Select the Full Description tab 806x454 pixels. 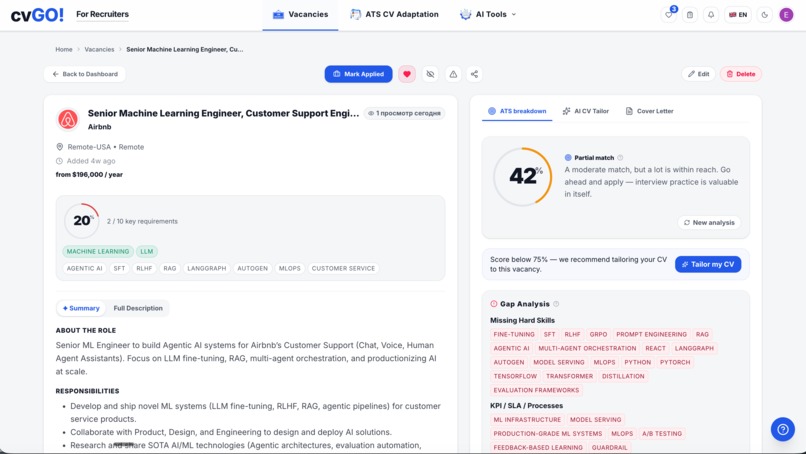pyautogui.click(x=138, y=308)
